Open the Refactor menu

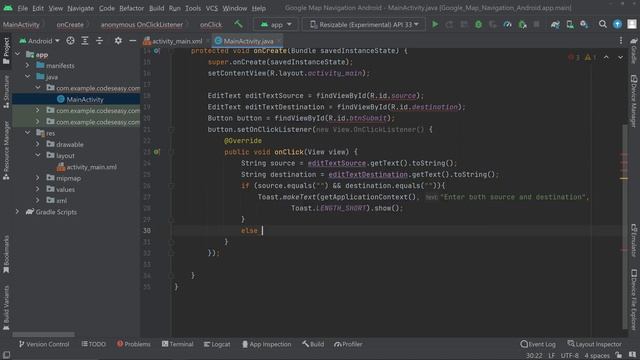pyautogui.click(x=131, y=8)
